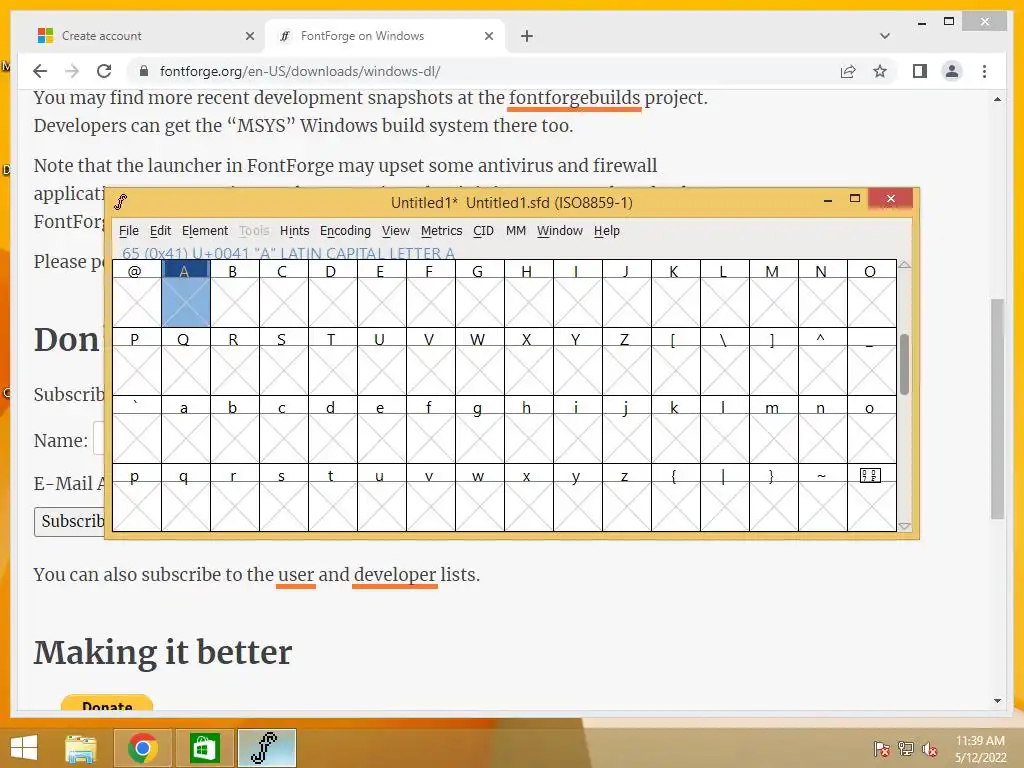Image resolution: width=1024 pixels, height=768 pixels.
Task: Select the capital B glyph cell
Action: (x=235, y=293)
